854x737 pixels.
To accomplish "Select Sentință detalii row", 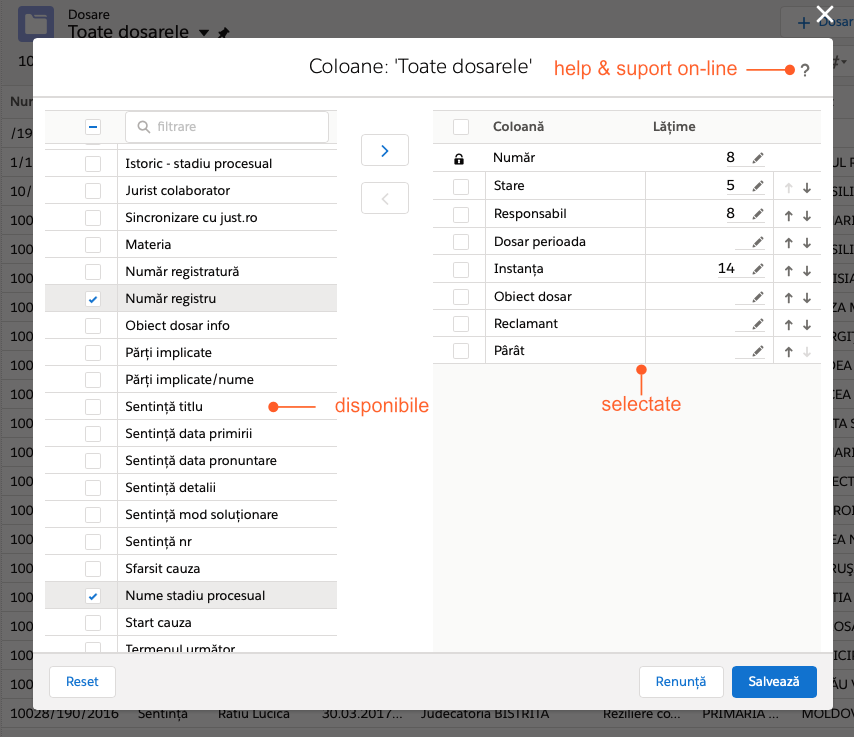I will 191,488.
